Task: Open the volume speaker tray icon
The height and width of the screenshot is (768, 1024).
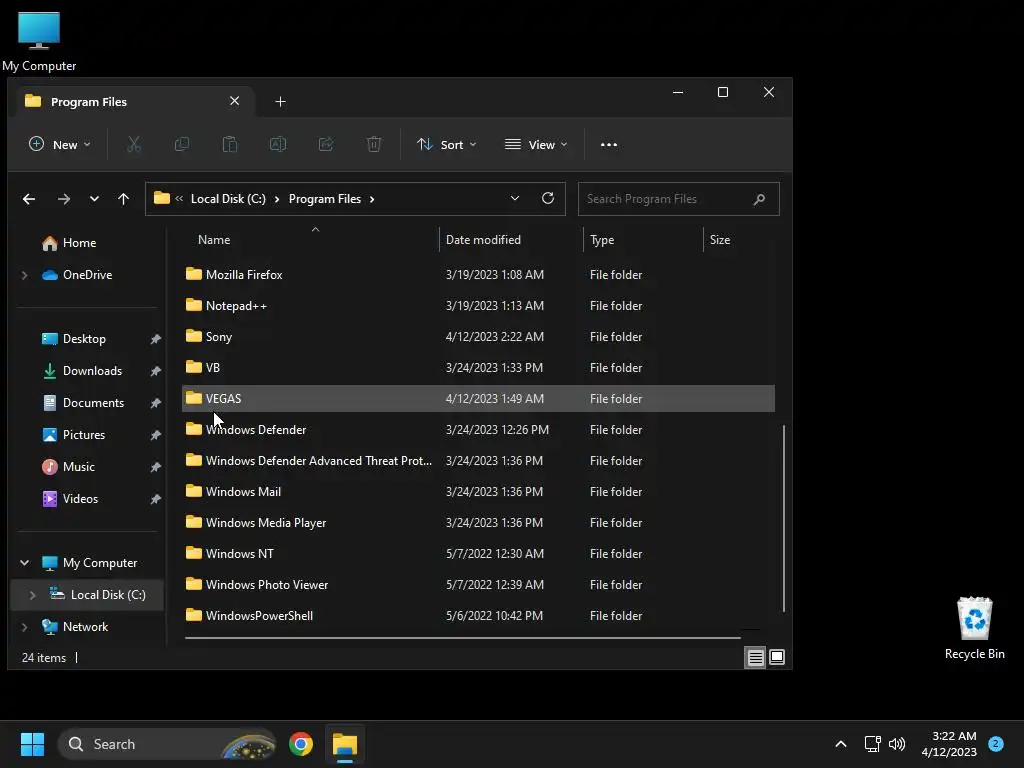Action: point(897,744)
